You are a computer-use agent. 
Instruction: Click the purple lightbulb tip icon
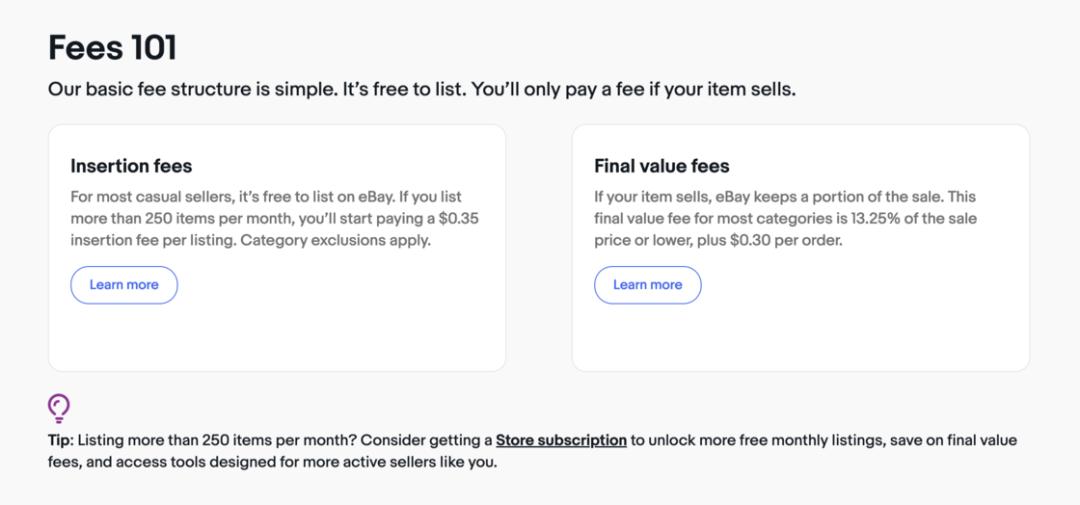pos(59,408)
